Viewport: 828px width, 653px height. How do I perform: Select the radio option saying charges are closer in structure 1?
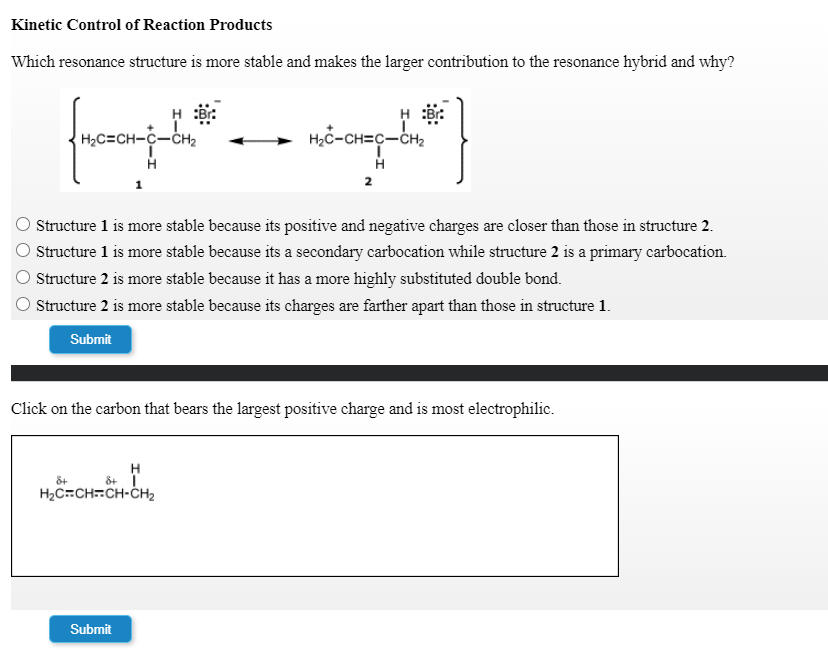[22, 224]
